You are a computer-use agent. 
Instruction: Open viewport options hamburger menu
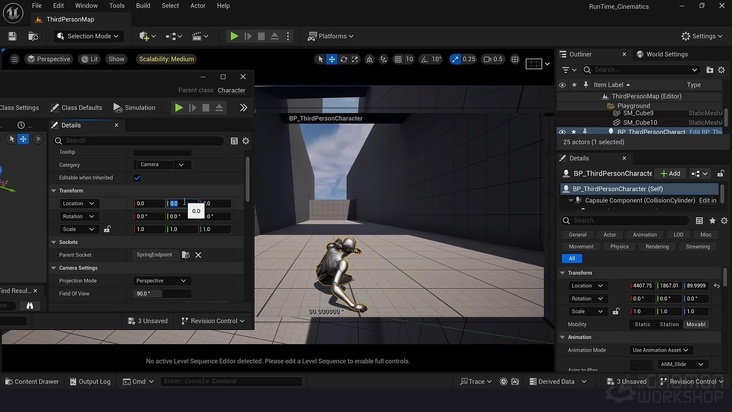pyautogui.click(x=14, y=59)
